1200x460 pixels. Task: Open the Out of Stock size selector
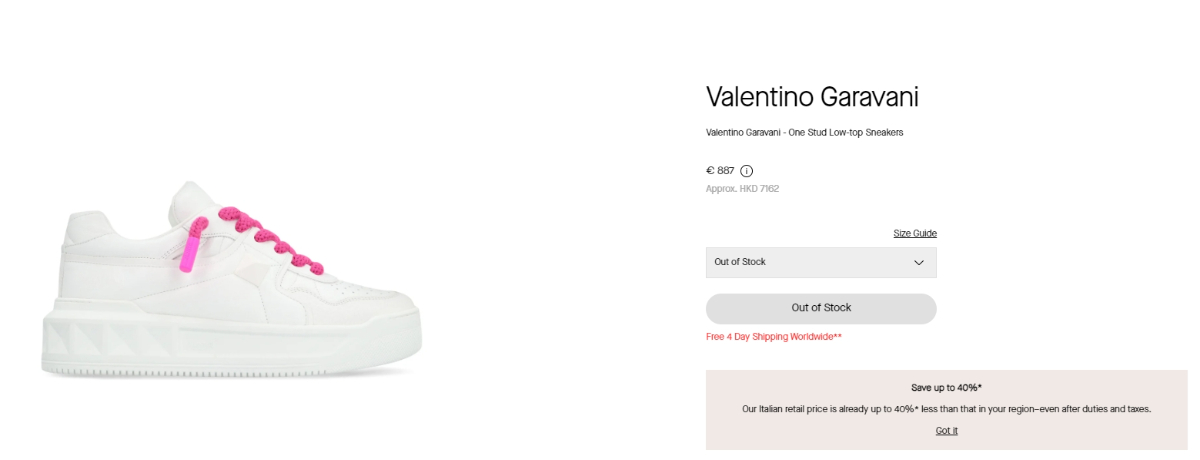pos(810,262)
